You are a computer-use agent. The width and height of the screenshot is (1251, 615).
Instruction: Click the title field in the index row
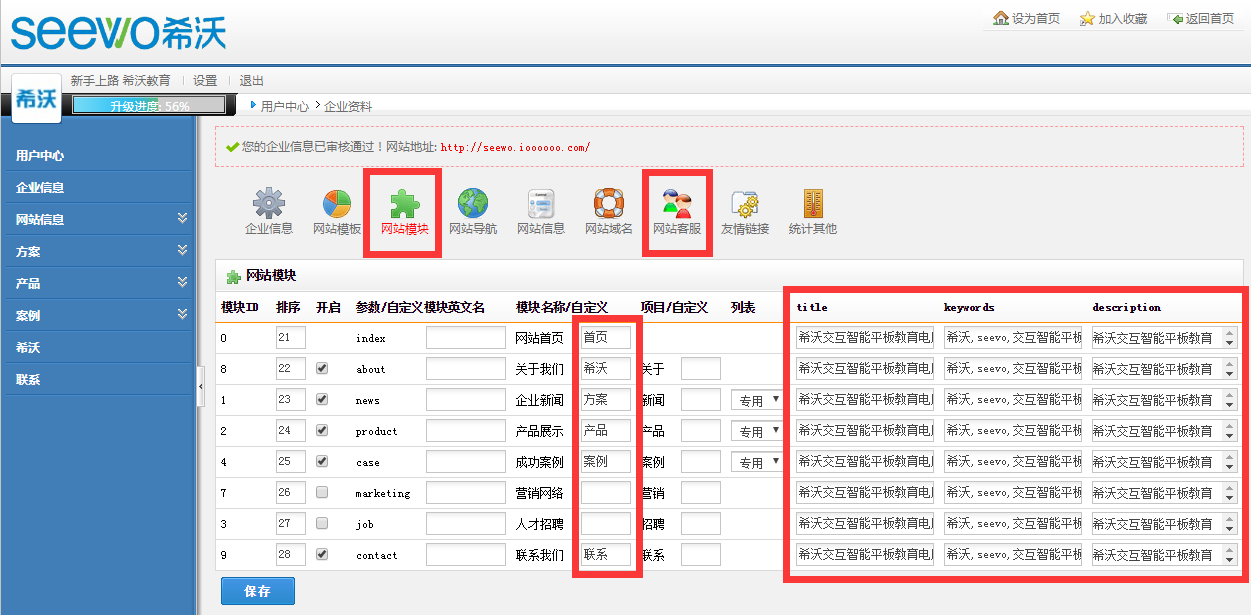(865, 338)
